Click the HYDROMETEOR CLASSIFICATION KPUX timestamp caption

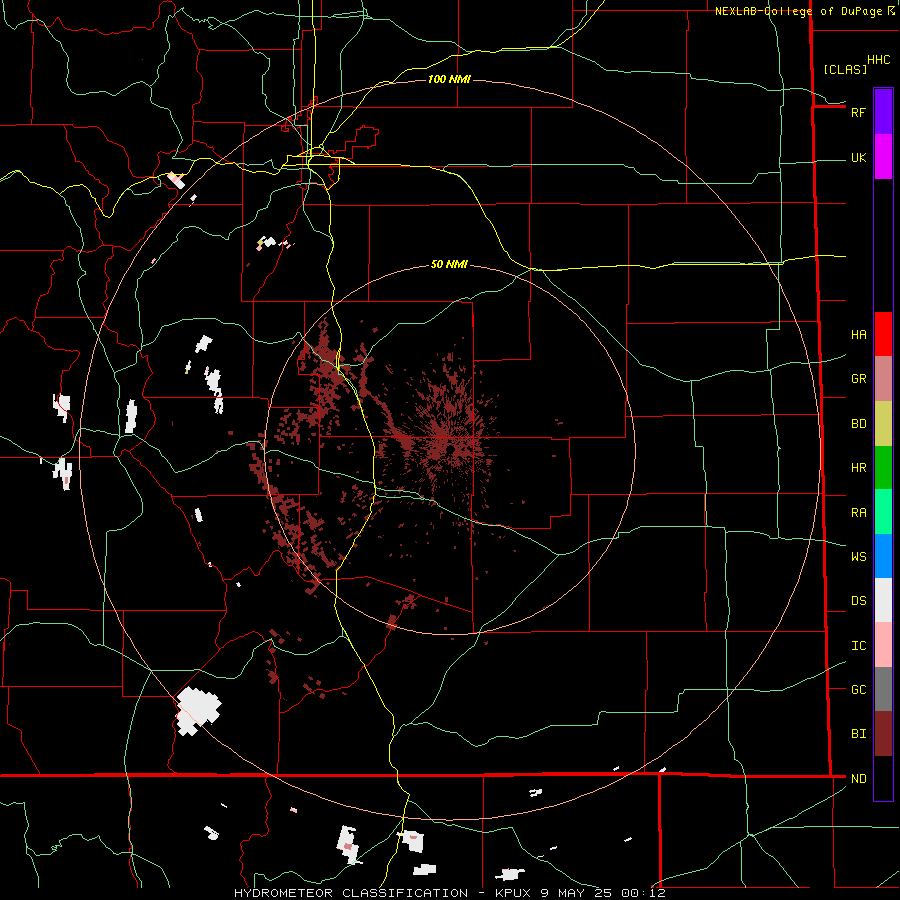point(449,893)
